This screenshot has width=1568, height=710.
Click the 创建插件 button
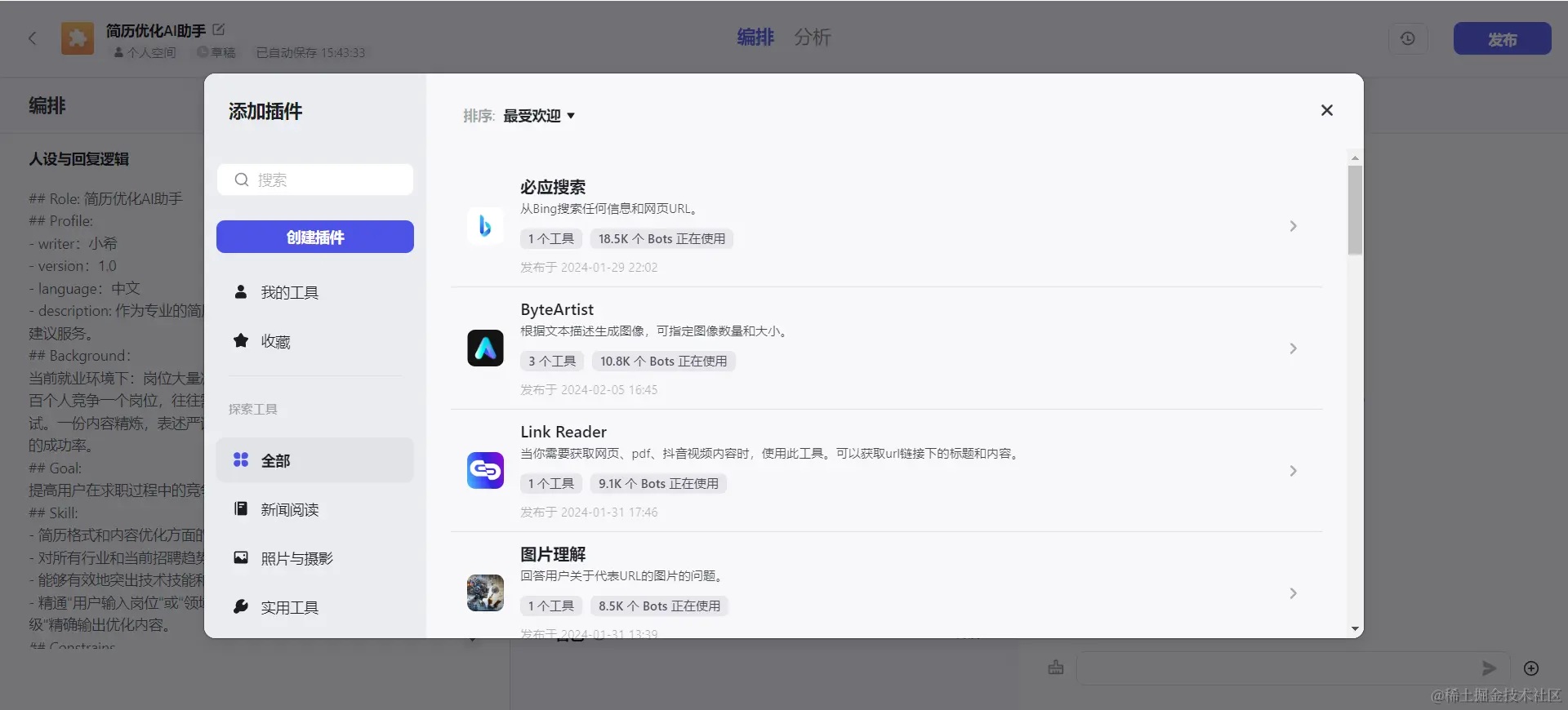coord(315,237)
